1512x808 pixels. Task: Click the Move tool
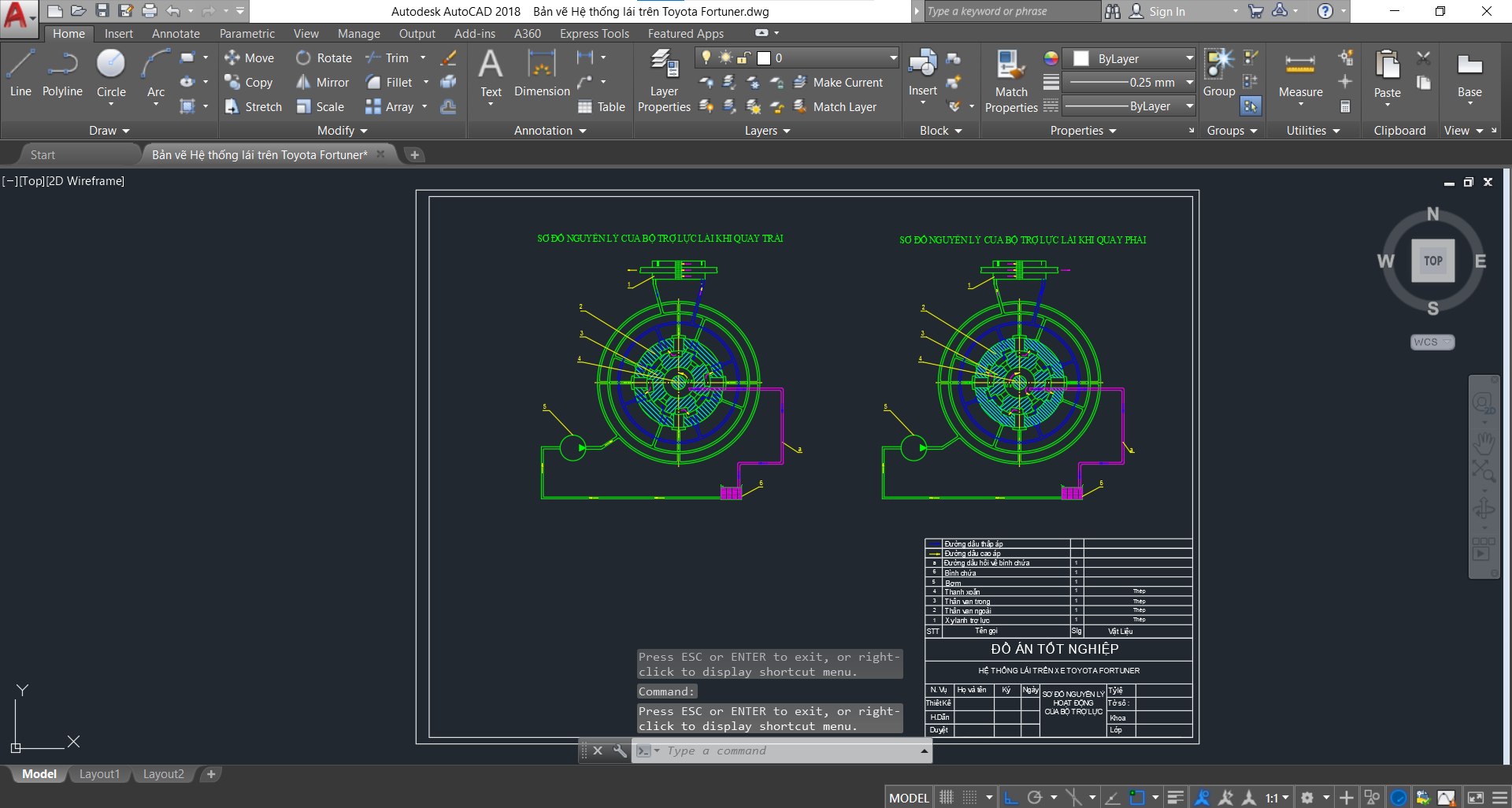click(x=249, y=57)
